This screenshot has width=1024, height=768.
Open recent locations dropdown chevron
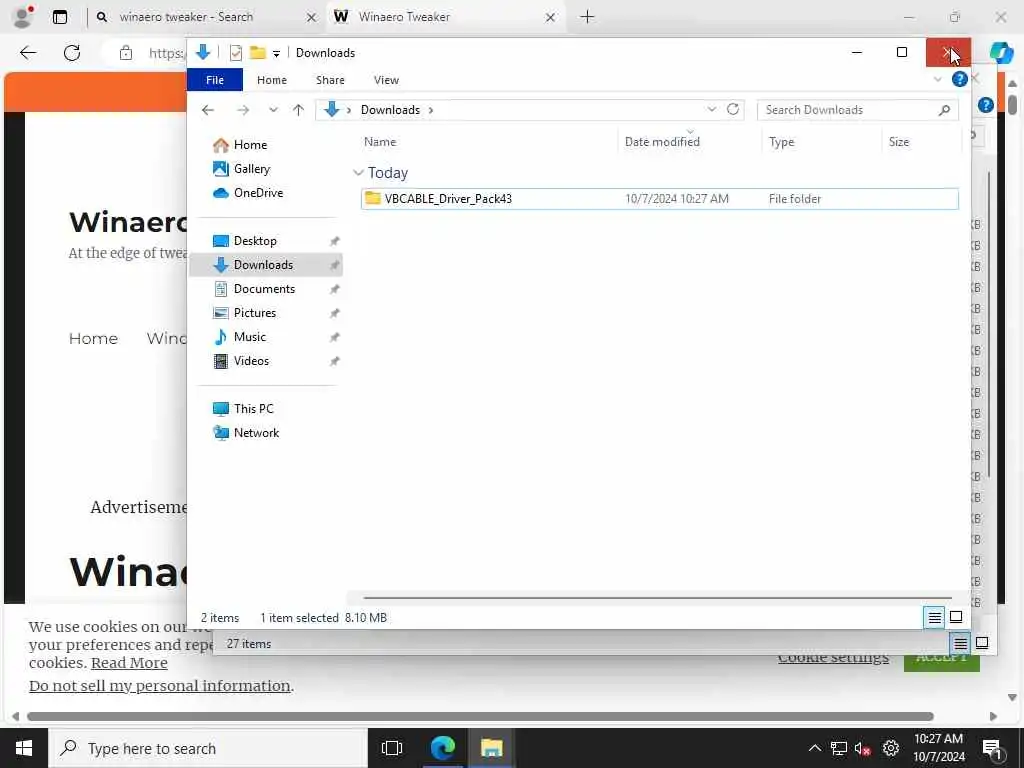tap(273, 110)
